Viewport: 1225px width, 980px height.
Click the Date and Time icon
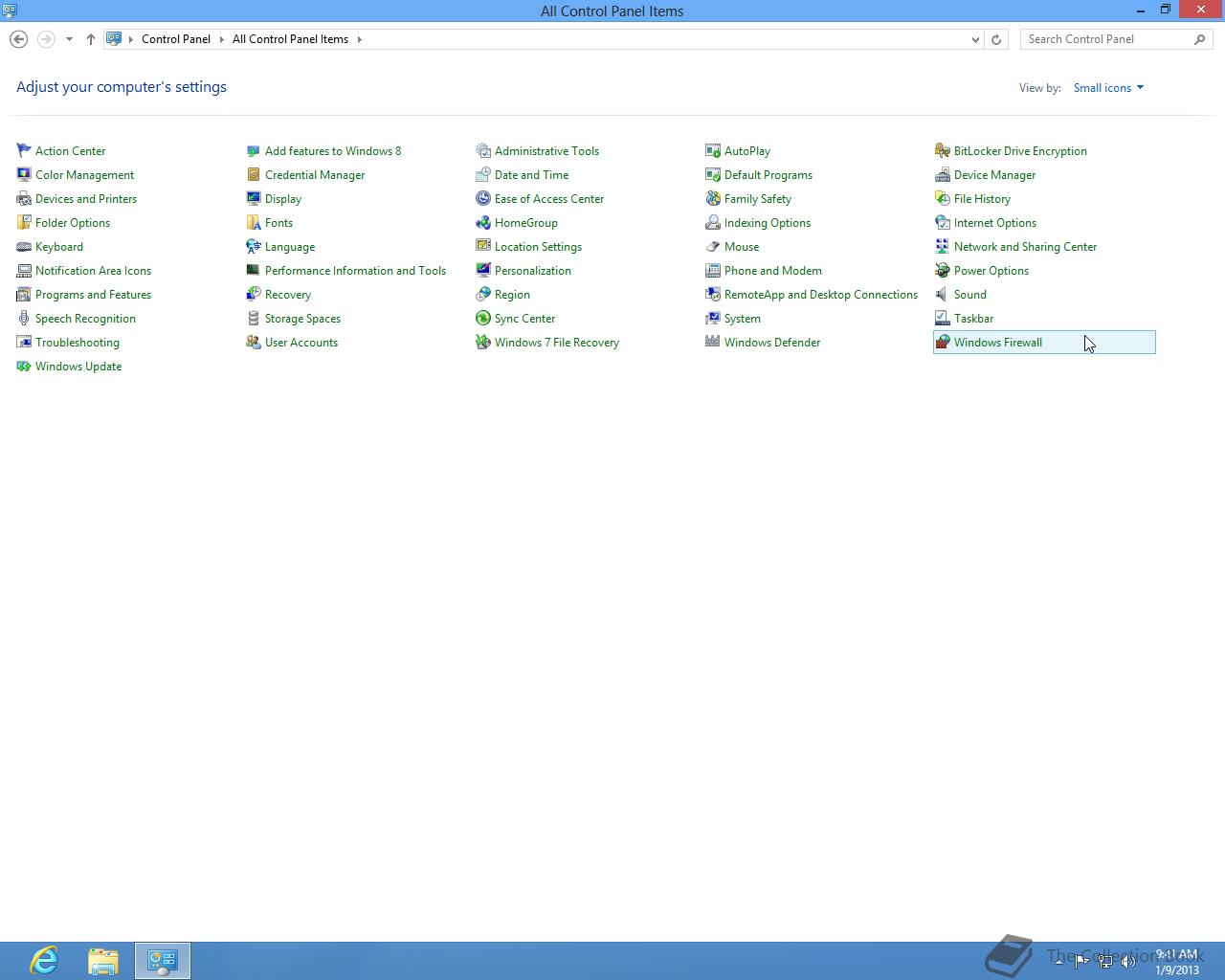(483, 174)
